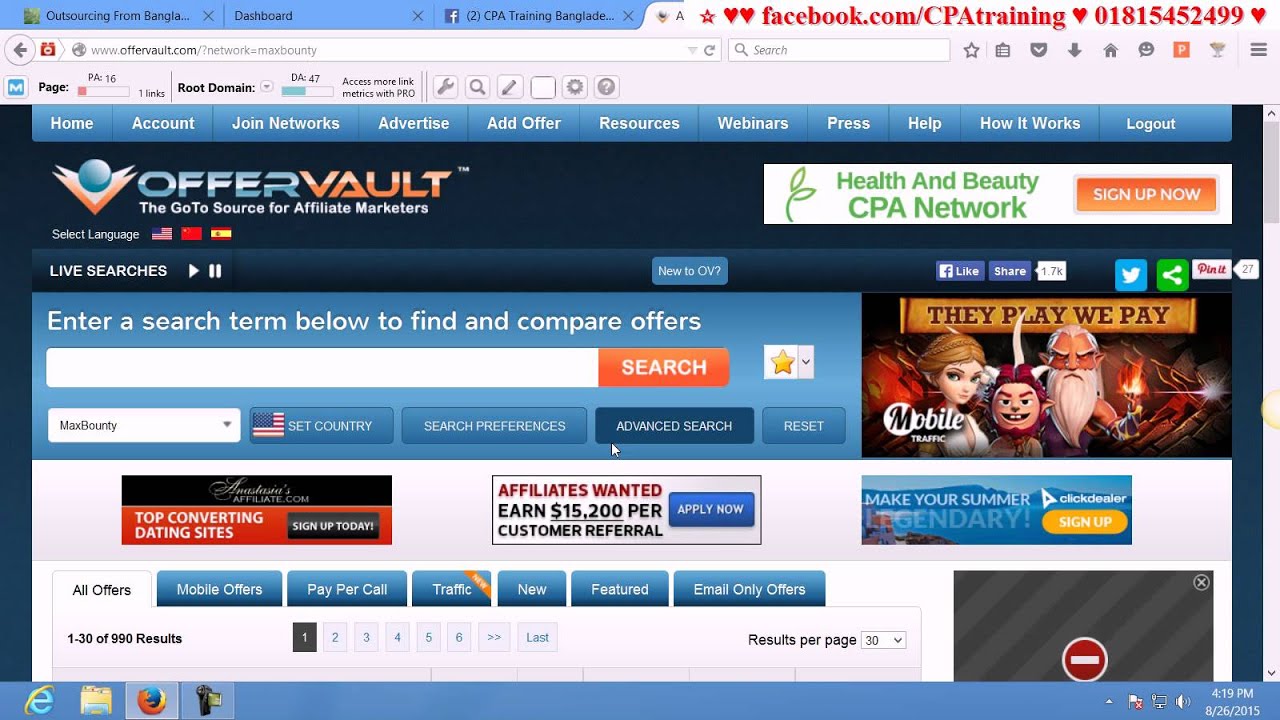The width and height of the screenshot is (1280, 720).
Task: Select the US flag language
Action: tap(162, 234)
